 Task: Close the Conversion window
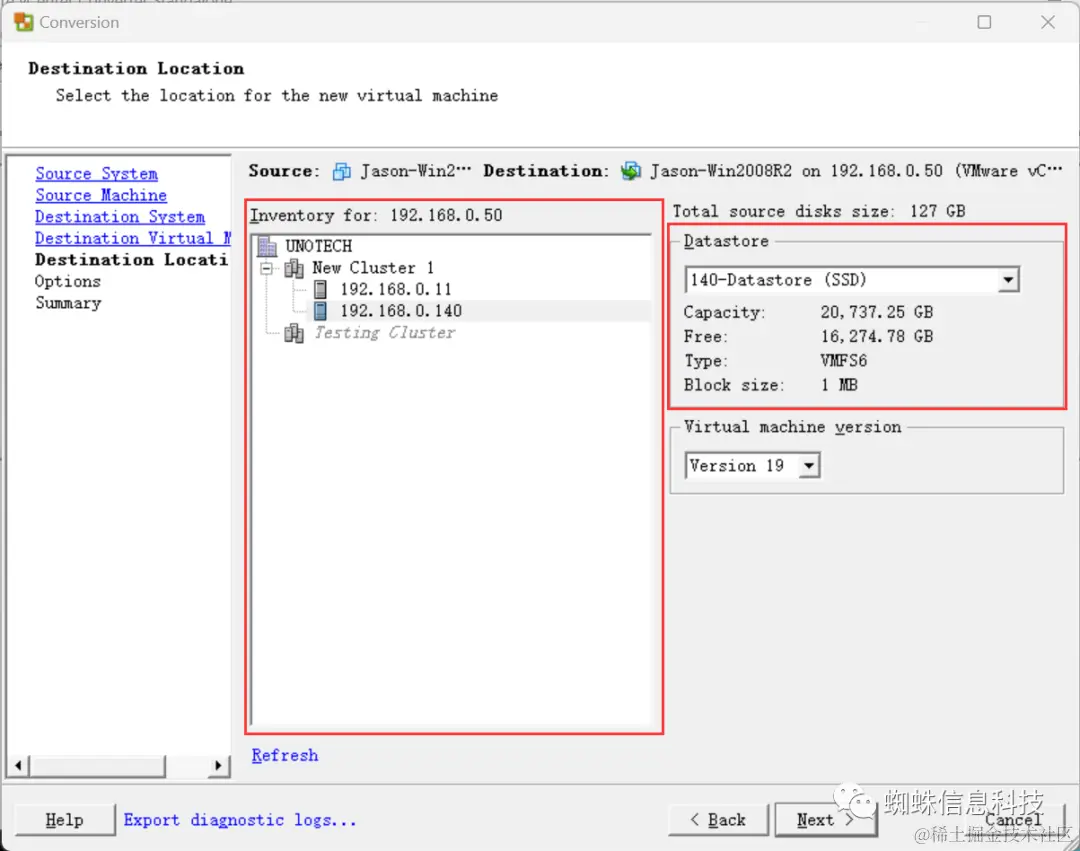click(x=1048, y=23)
